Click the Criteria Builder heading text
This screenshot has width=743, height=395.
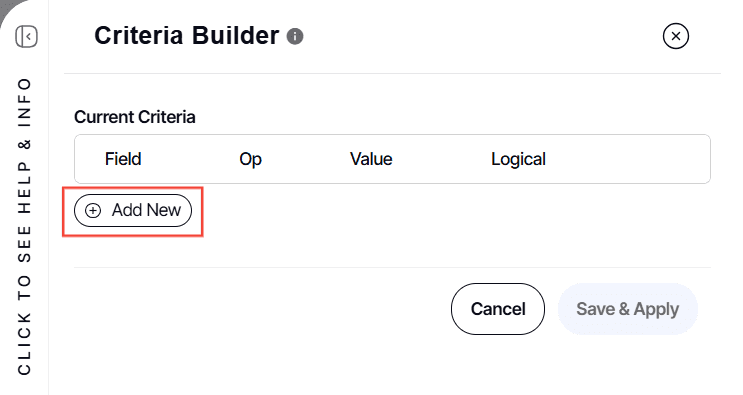point(187,36)
